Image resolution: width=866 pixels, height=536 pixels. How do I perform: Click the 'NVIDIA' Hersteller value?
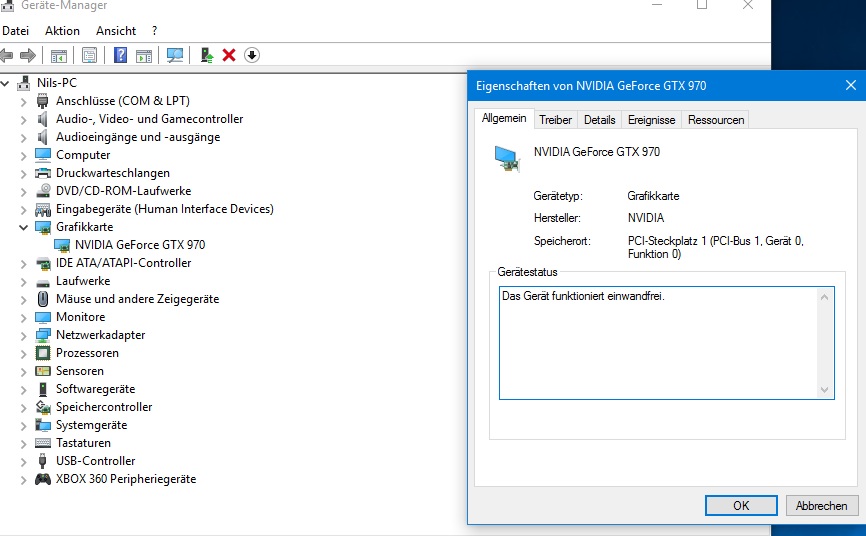(646, 218)
